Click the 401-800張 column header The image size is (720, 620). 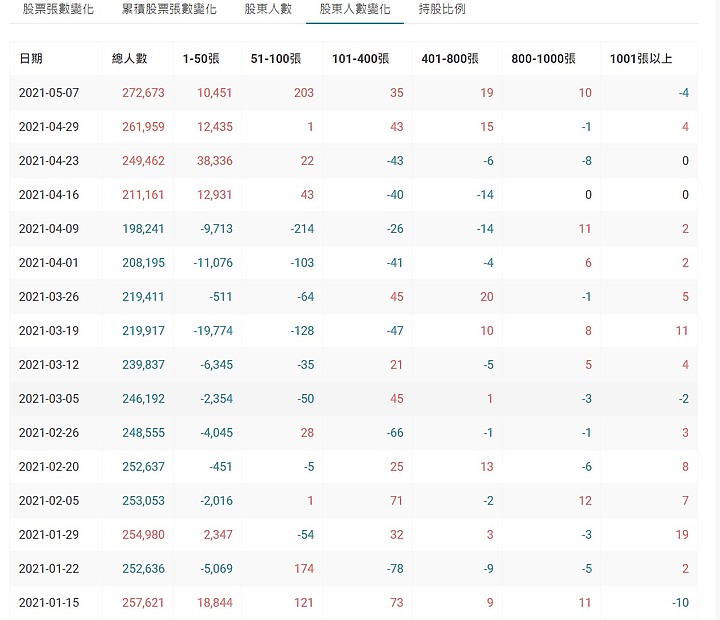click(x=450, y=58)
